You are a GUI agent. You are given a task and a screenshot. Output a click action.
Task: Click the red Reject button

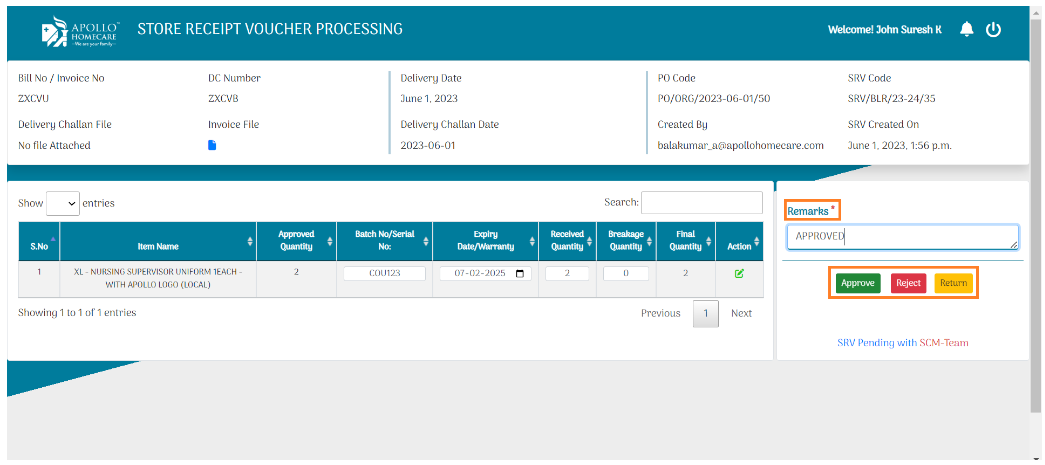[x=908, y=283]
